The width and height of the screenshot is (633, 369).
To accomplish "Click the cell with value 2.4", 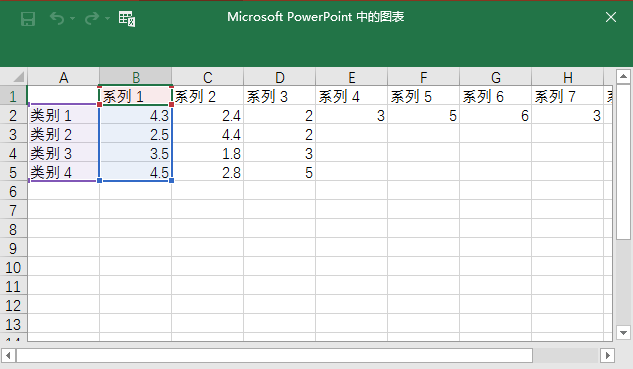I will 208,115.
